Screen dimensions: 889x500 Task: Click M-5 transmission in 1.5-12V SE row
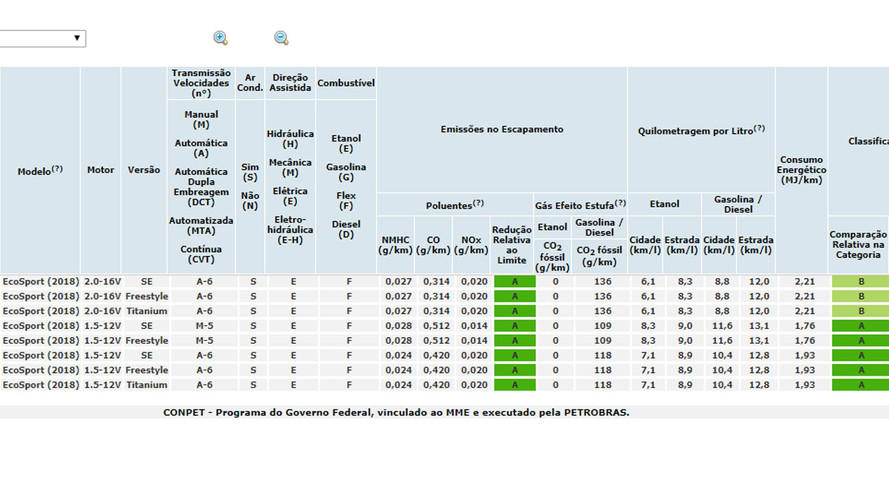[x=204, y=326]
